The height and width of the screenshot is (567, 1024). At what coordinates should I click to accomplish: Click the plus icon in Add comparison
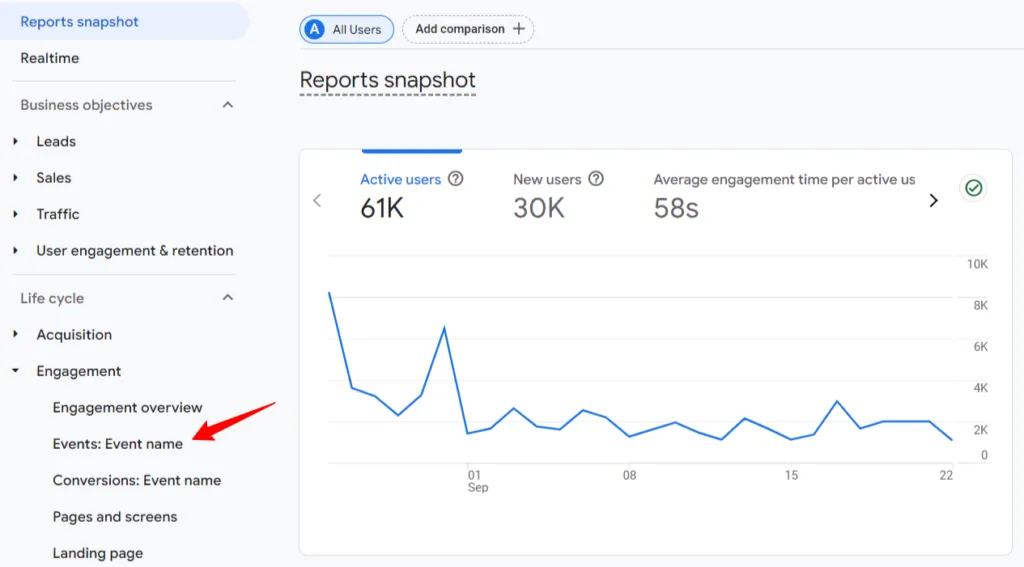[x=519, y=29]
